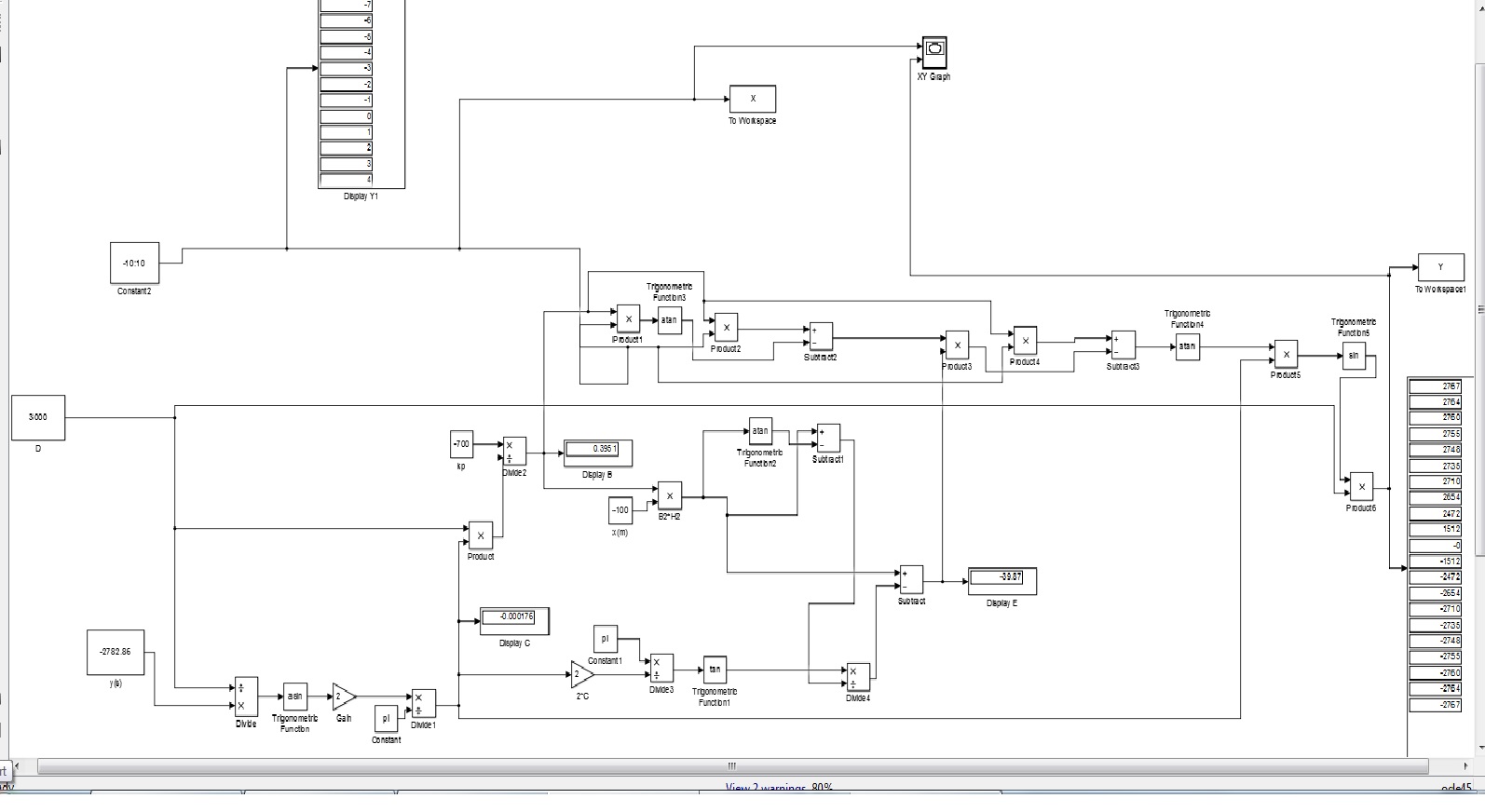
Task: Select the D constant block showing 3000
Action: click(38, 417)
